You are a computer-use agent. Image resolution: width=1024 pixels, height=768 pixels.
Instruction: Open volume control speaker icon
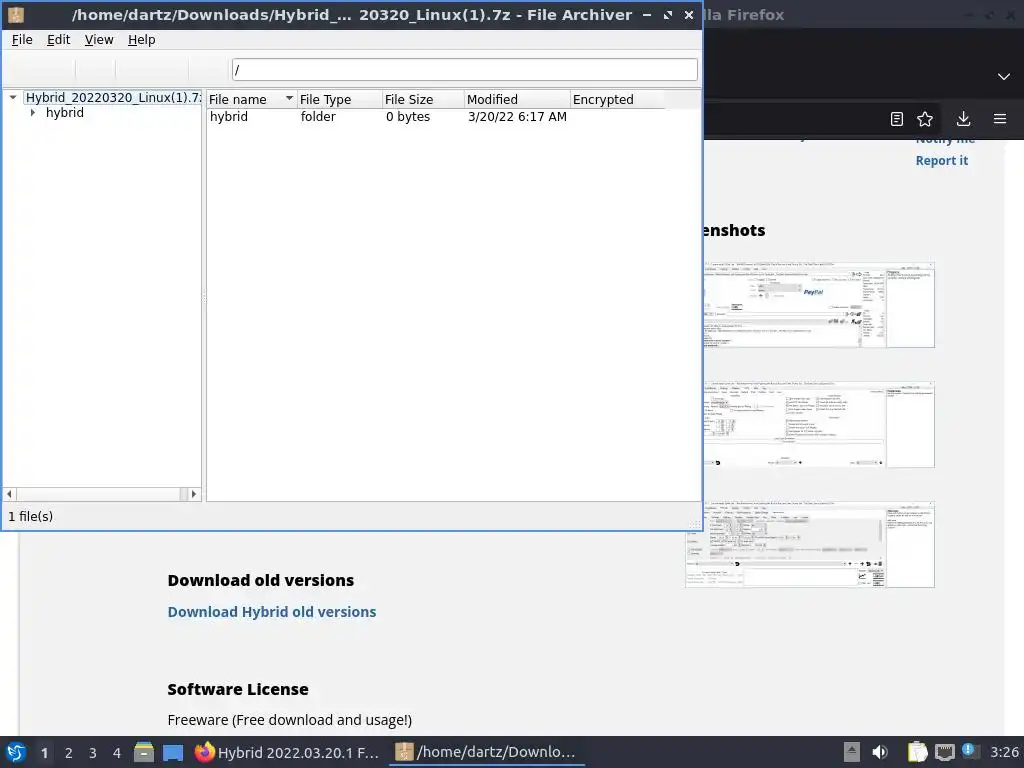coord(880,752)
